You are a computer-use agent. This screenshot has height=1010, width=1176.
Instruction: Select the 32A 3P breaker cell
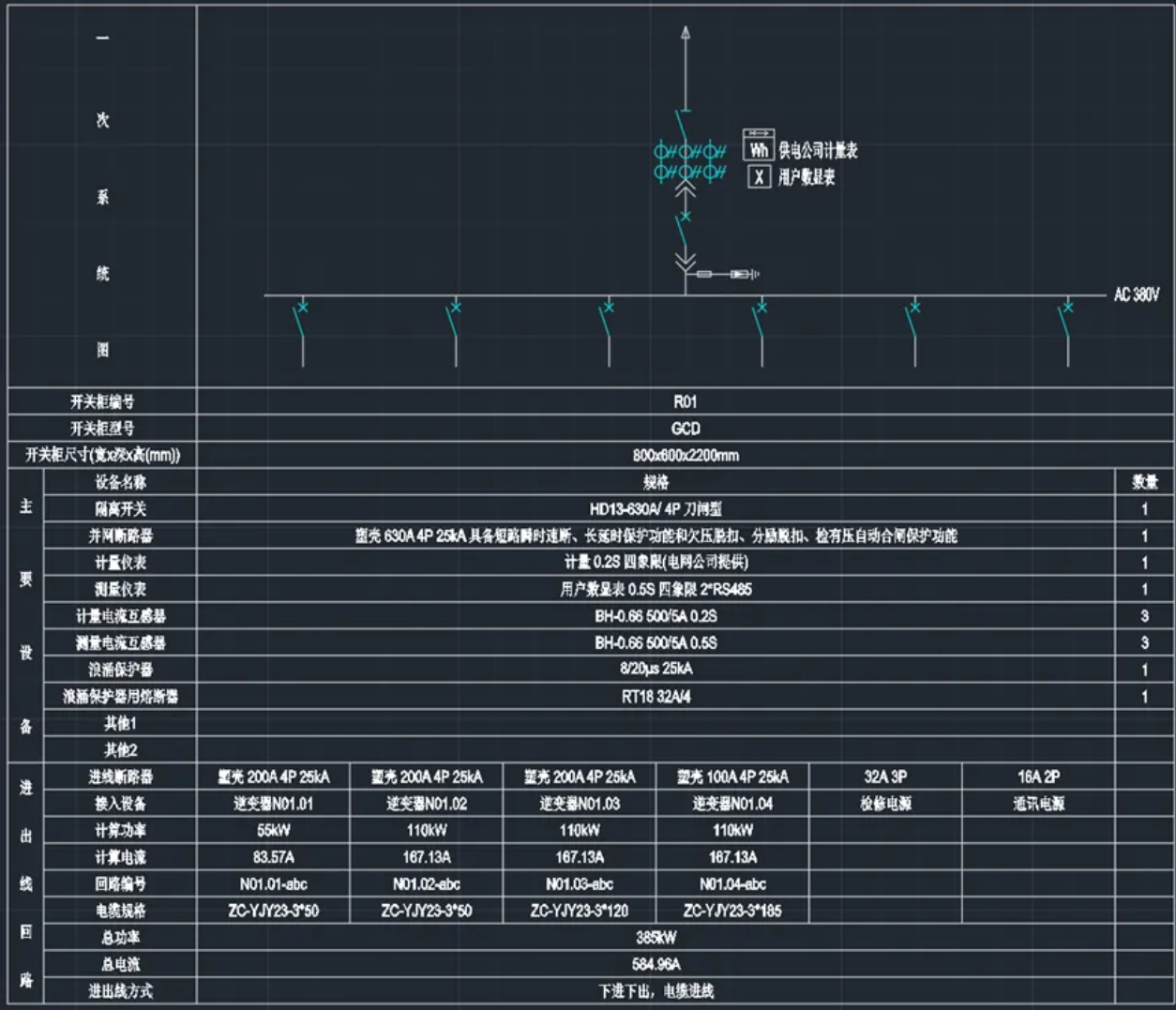[885, 776]
